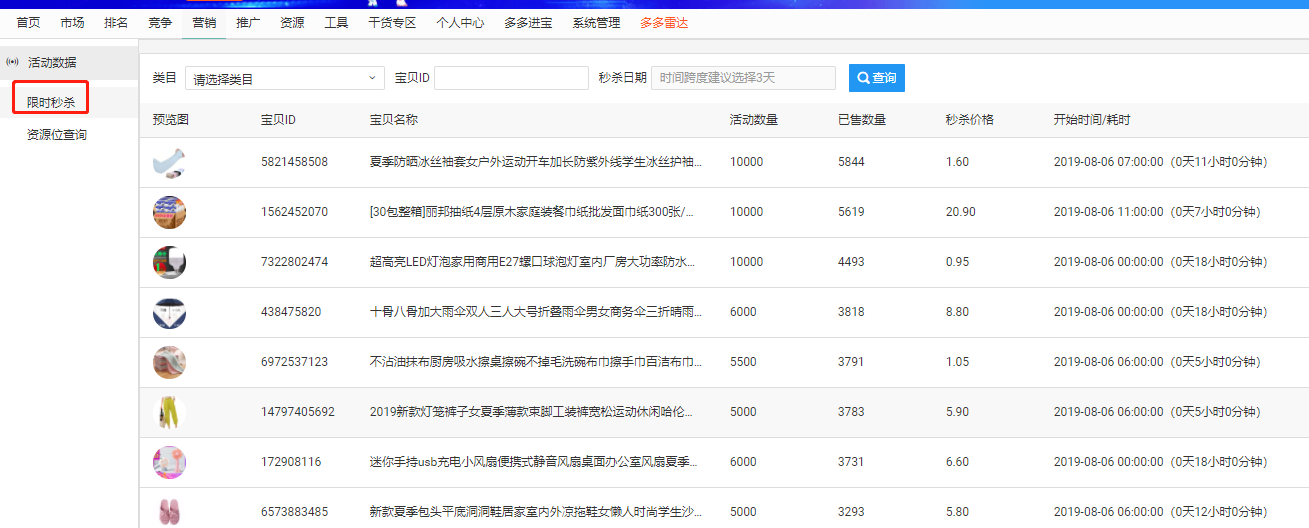Click the 活动数据 broadcast icon in sidebar
The width and height of the screenshot is (1309, 528).
(x=13, y=62)
